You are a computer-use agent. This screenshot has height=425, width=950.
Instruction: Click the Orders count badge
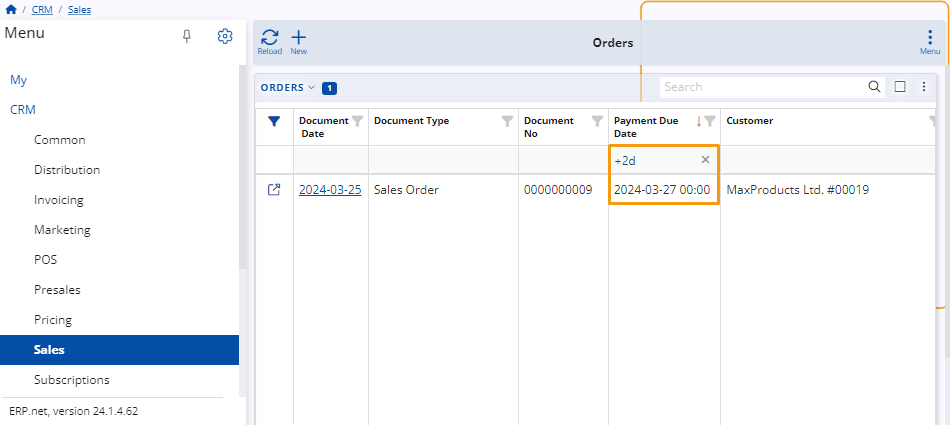(x=330, y=89)
